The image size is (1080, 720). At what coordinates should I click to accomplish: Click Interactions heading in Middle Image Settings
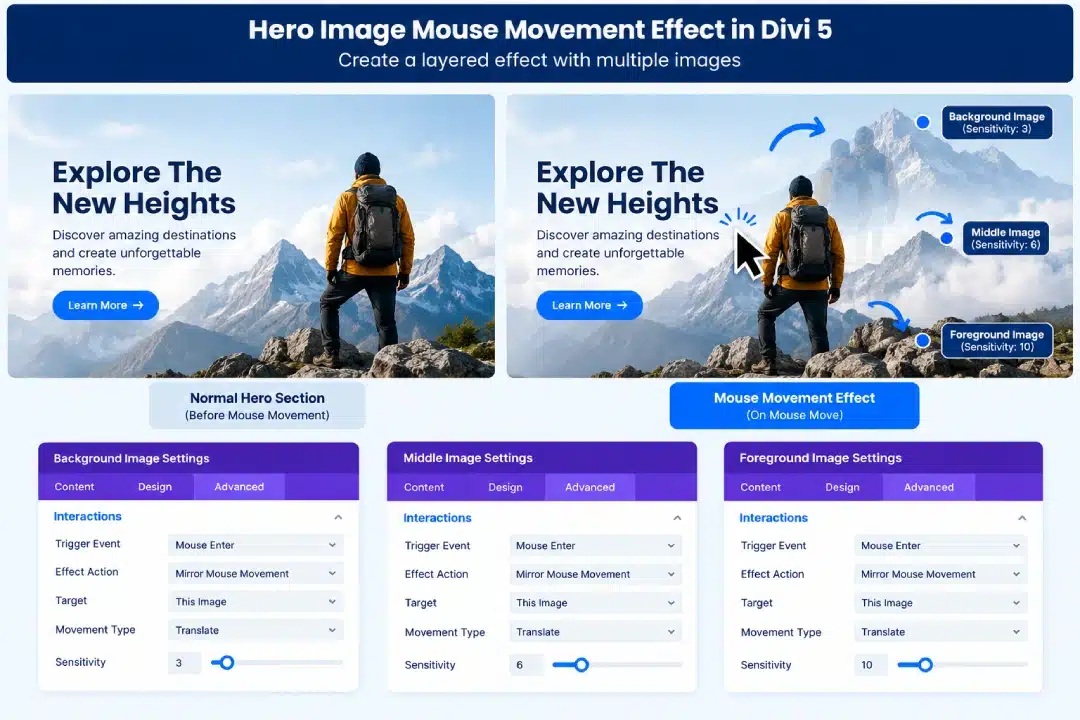[x=437, y=517]
